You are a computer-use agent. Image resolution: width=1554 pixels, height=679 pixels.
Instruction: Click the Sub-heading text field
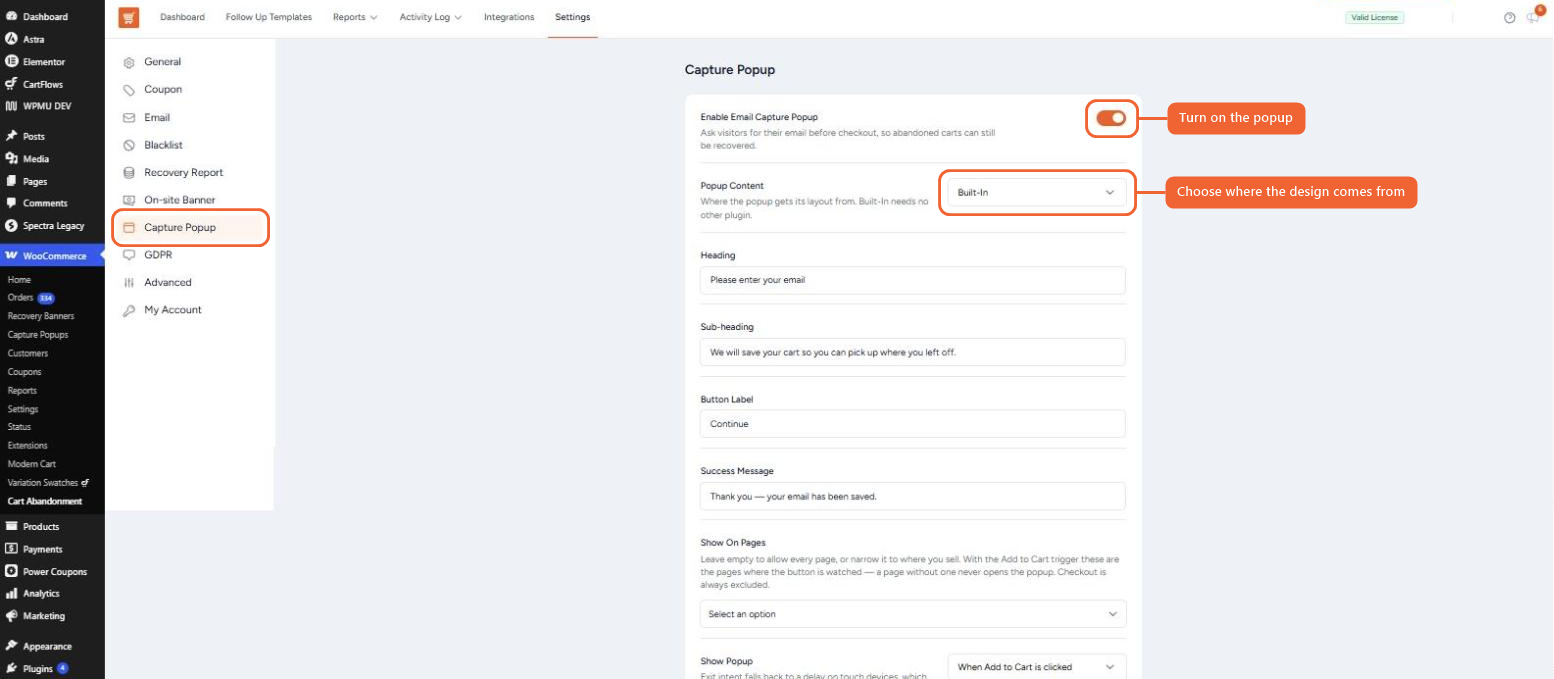tap(913, 352)
